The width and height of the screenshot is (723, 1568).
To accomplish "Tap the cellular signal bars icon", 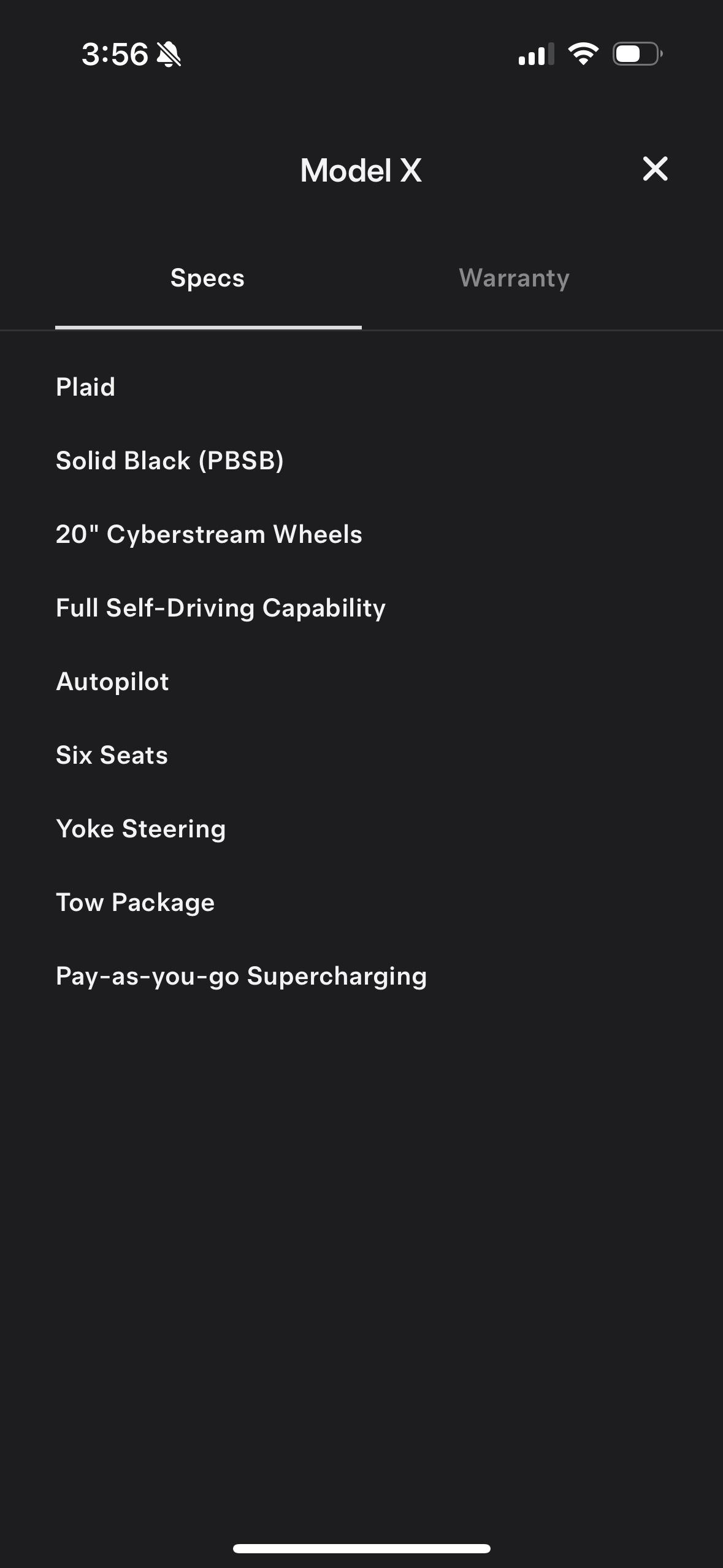I will pos(535,55).
